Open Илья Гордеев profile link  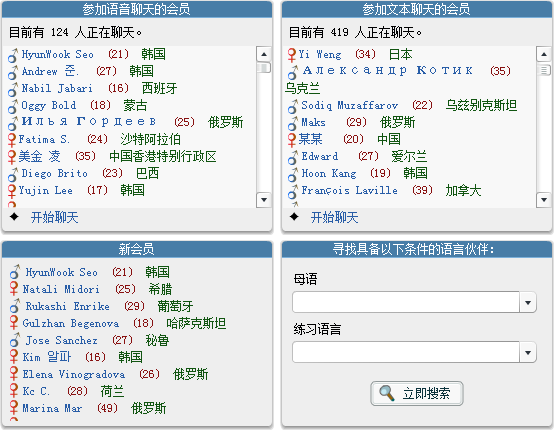88,122
